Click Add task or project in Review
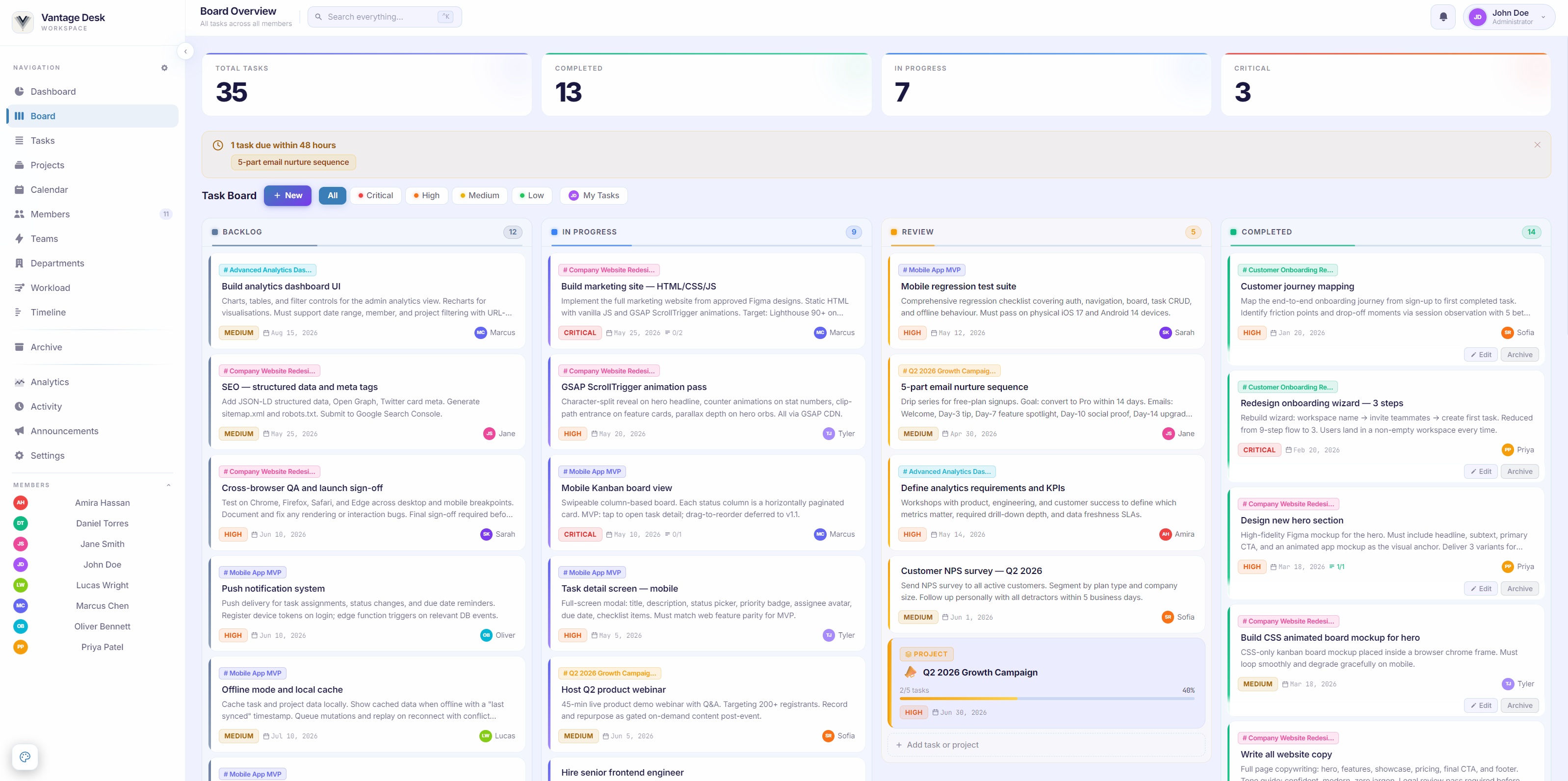This screenshot has height=781, width=1568. [1045, 745]
